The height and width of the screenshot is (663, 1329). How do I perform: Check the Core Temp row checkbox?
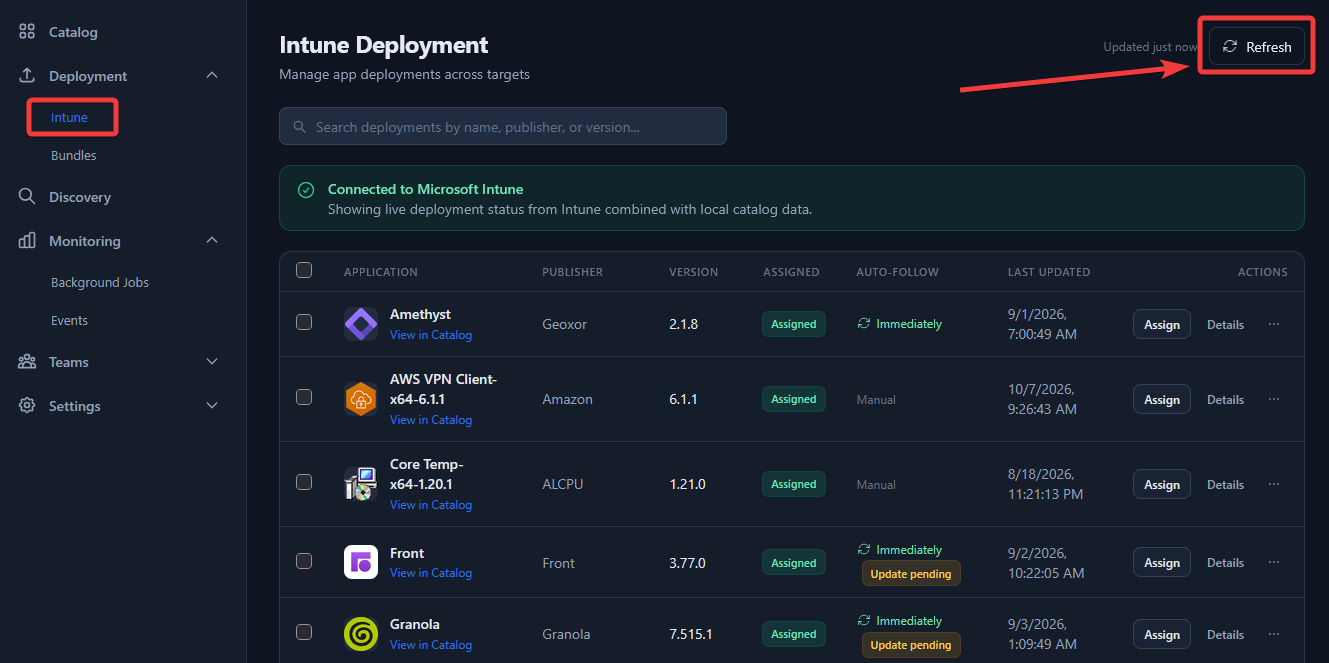click(x=304, y=482)
